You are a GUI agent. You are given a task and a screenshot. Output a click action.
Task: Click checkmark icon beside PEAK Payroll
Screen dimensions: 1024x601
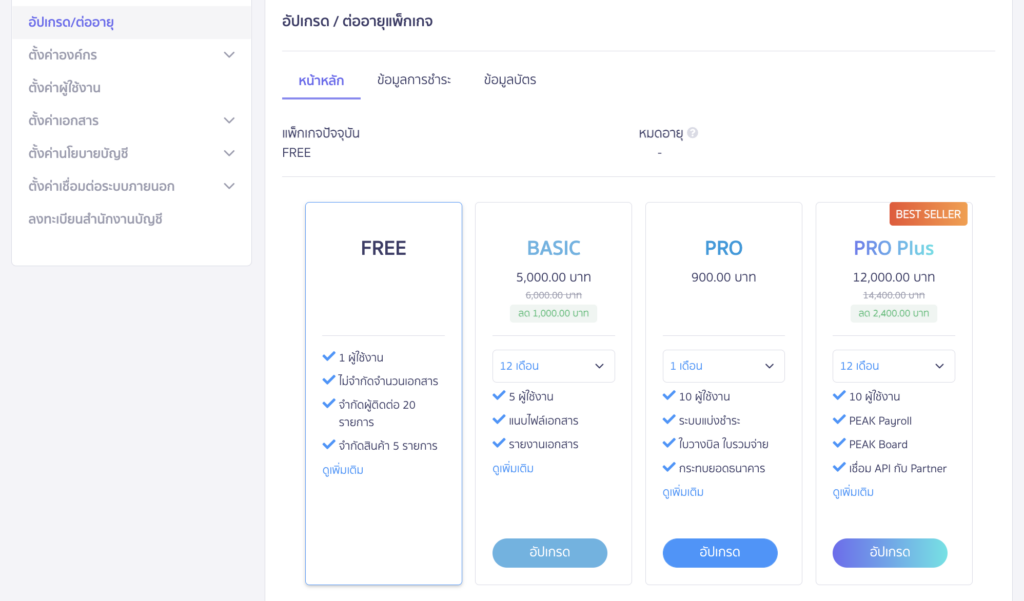coord(839,421)
